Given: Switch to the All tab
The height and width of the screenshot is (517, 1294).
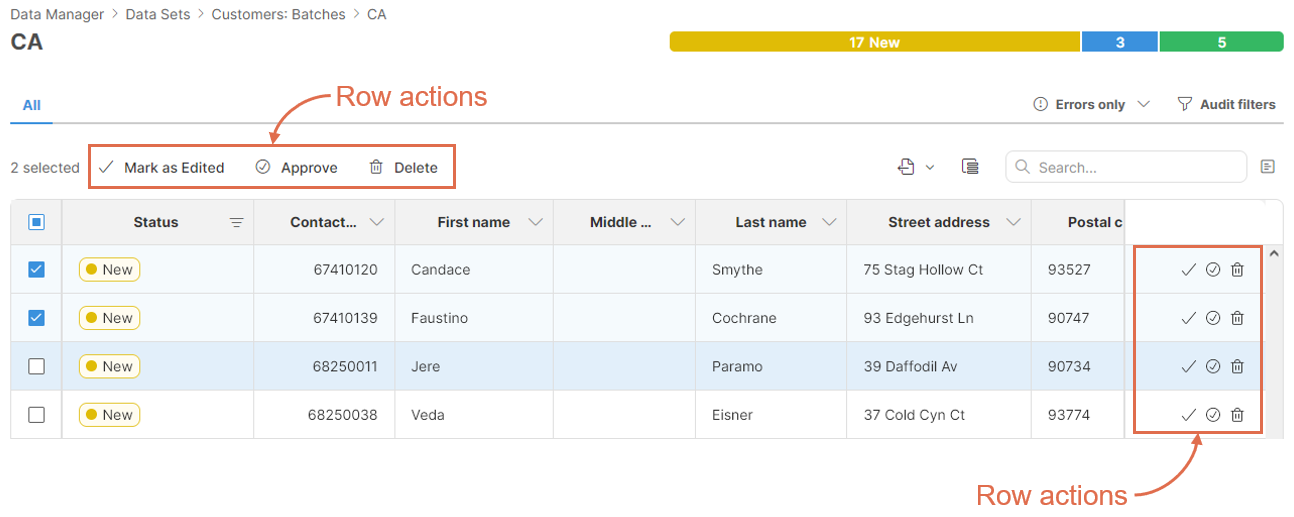Looking at the screenshot, I should coord(32,105).
